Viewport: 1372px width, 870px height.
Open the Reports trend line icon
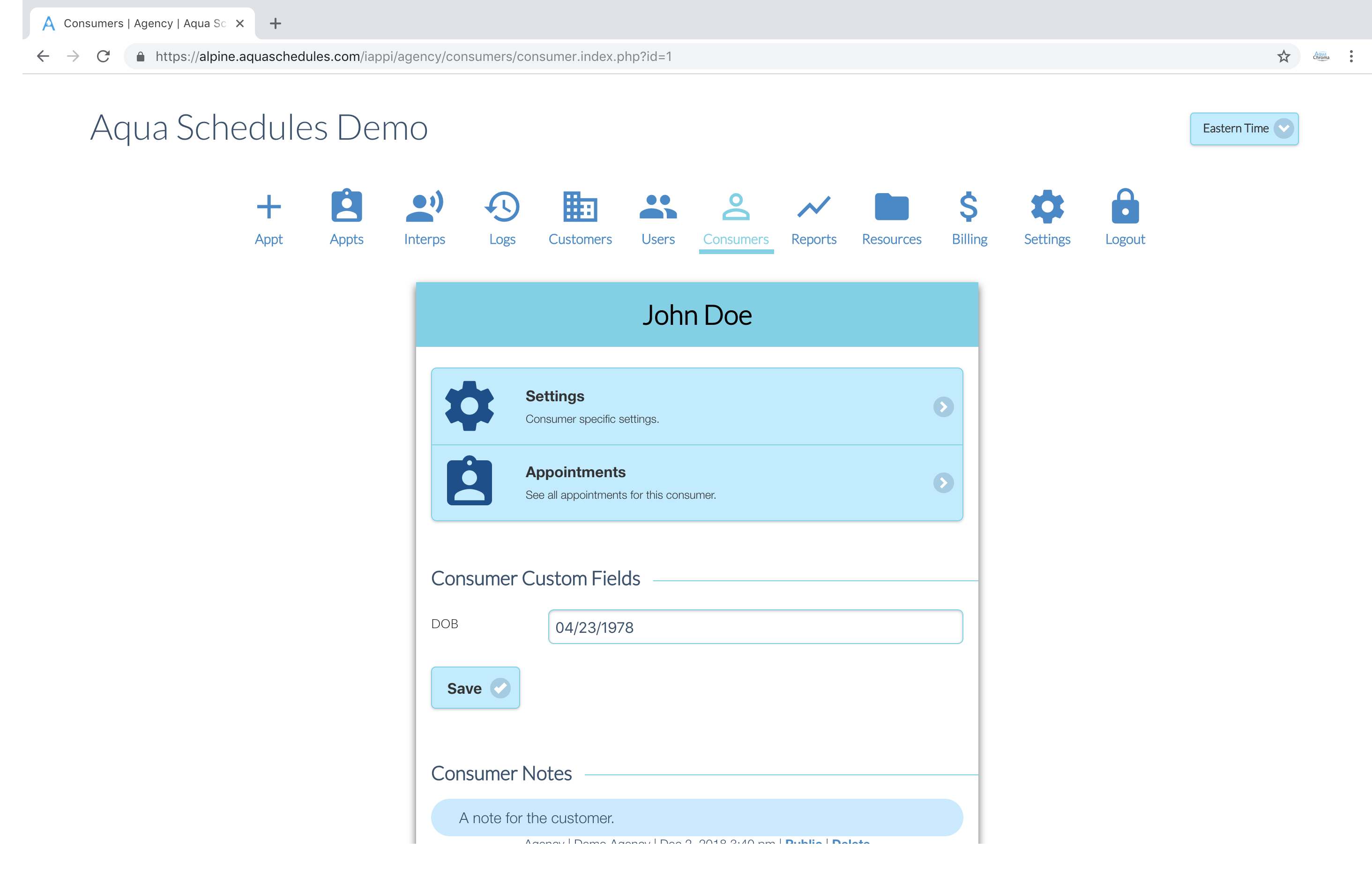[813, 206]
